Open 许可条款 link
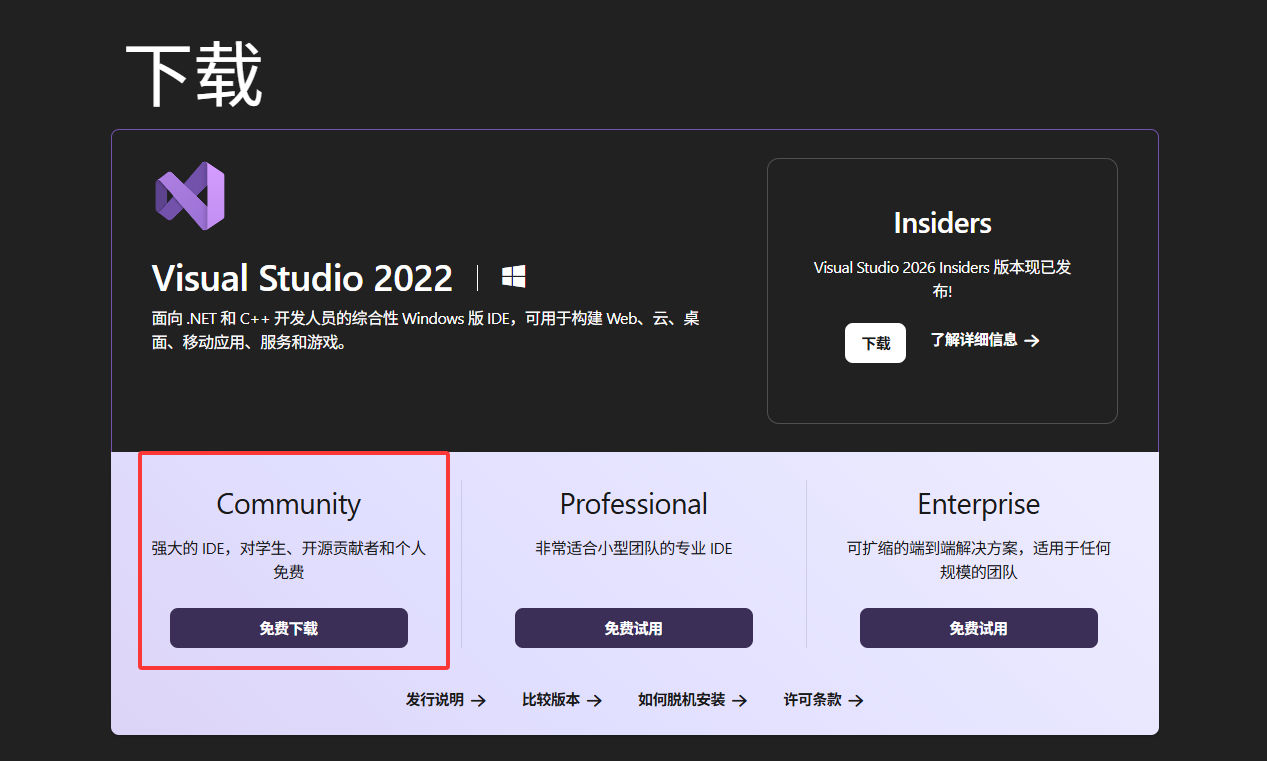Screen dimensions: 1267x761 pos(824,700)
